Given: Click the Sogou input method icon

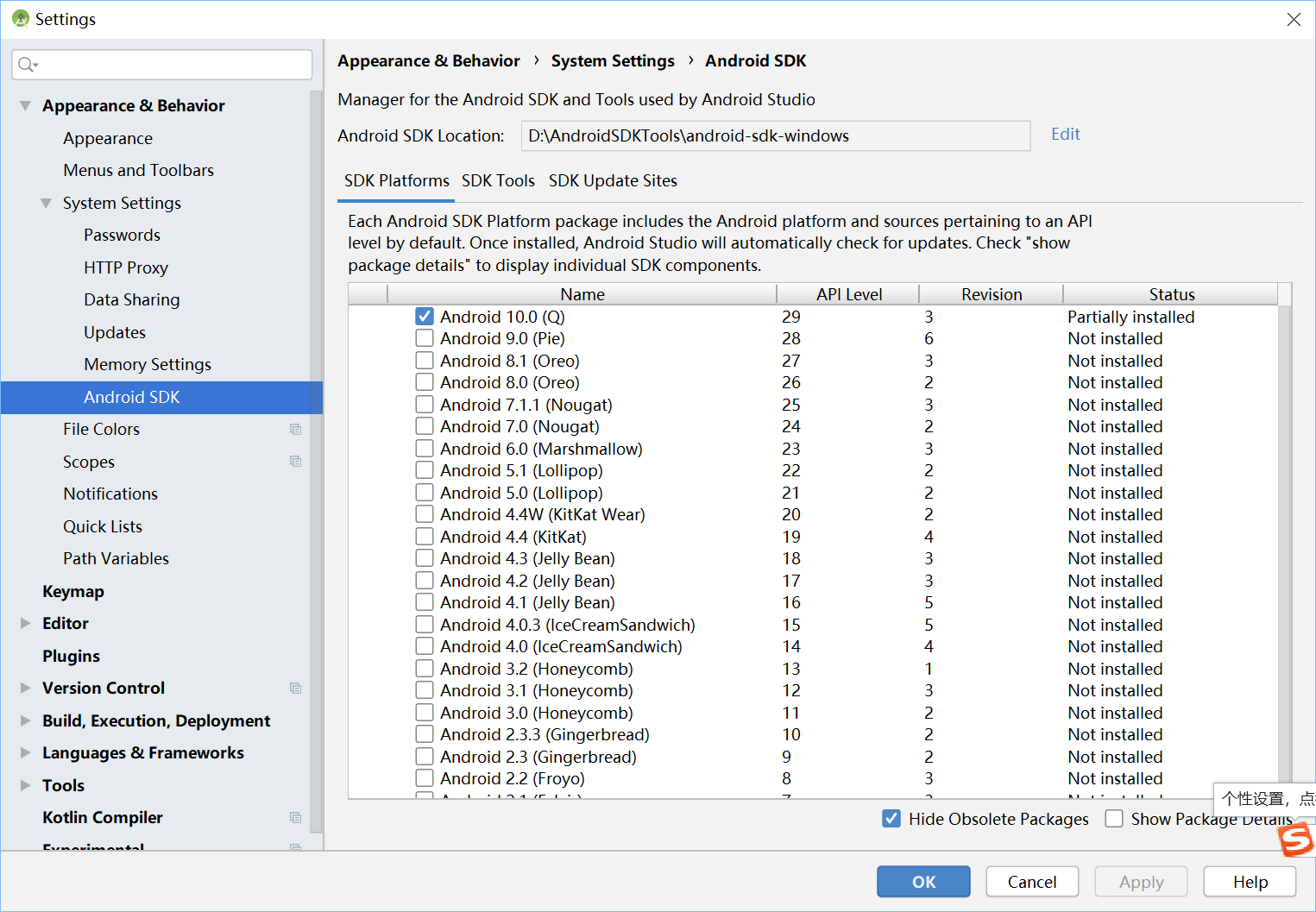Looking at the screenshot, I should pos(1295,839).
